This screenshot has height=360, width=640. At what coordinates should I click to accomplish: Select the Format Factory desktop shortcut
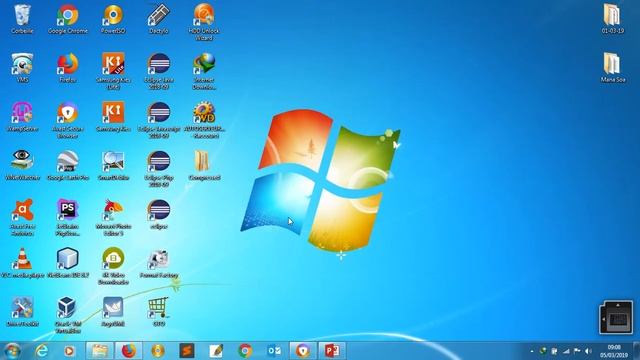(159, 263)
